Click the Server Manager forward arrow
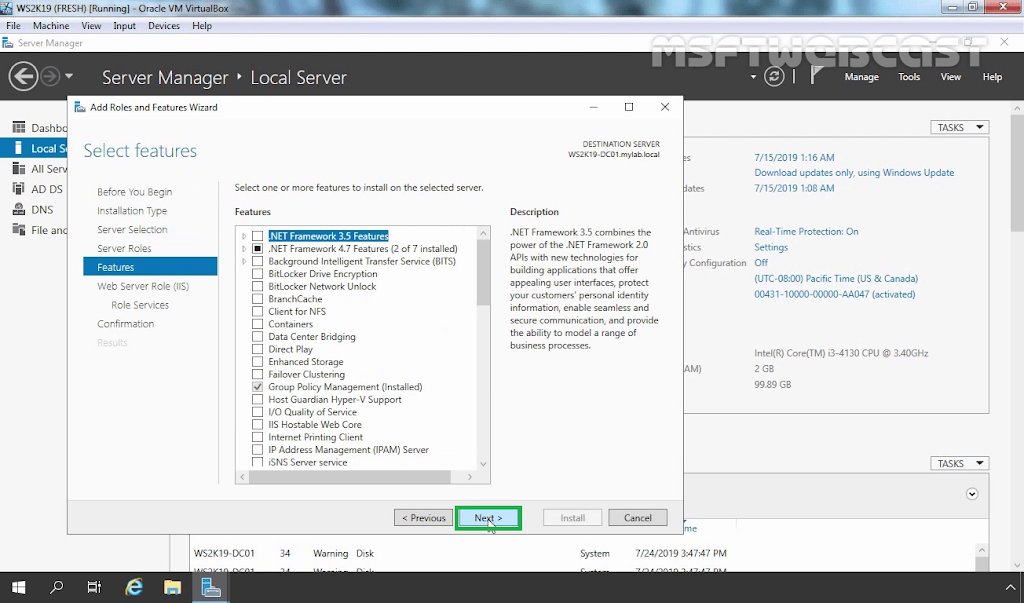 (50, 77)
